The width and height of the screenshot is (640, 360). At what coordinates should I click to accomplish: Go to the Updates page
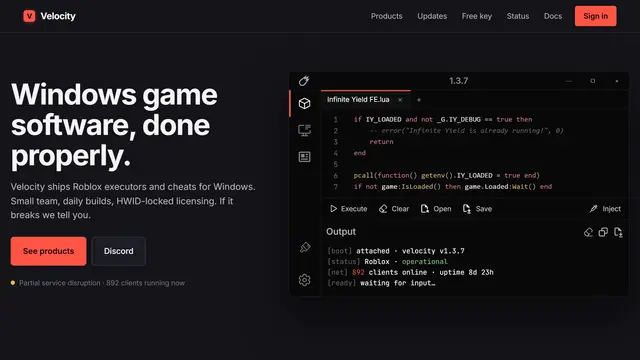tap(432, 16)
